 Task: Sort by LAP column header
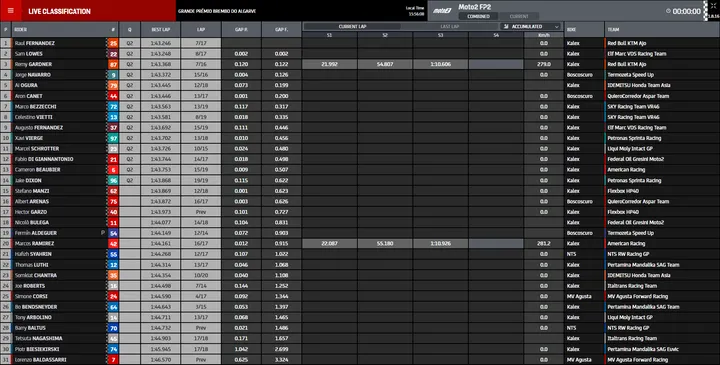pos(201,29)
